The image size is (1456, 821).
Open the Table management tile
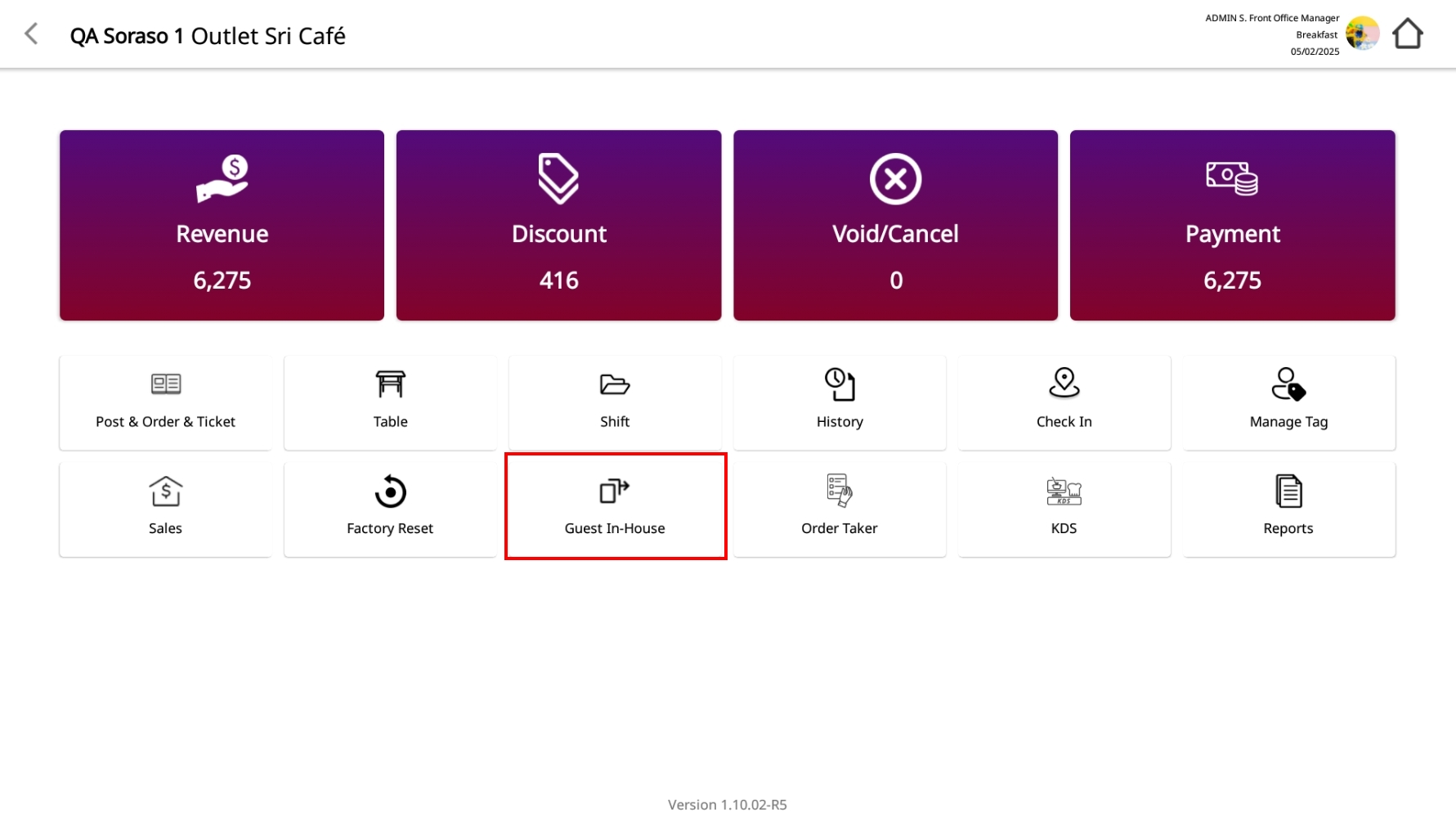pos(390,402)
